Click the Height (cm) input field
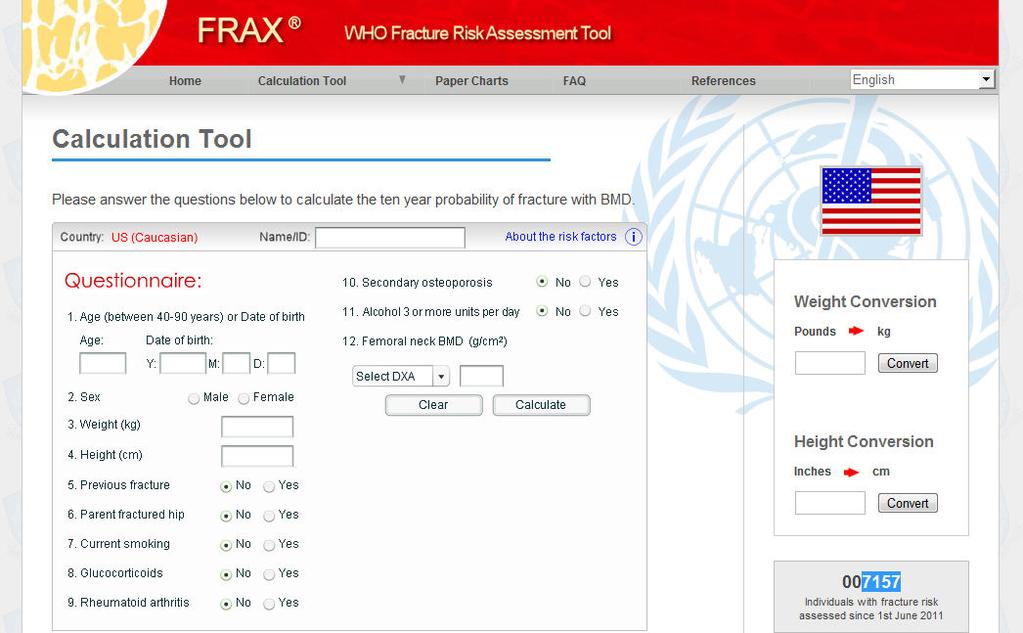The width and height of the screenshot is (1023, 633). coord(257,456)
